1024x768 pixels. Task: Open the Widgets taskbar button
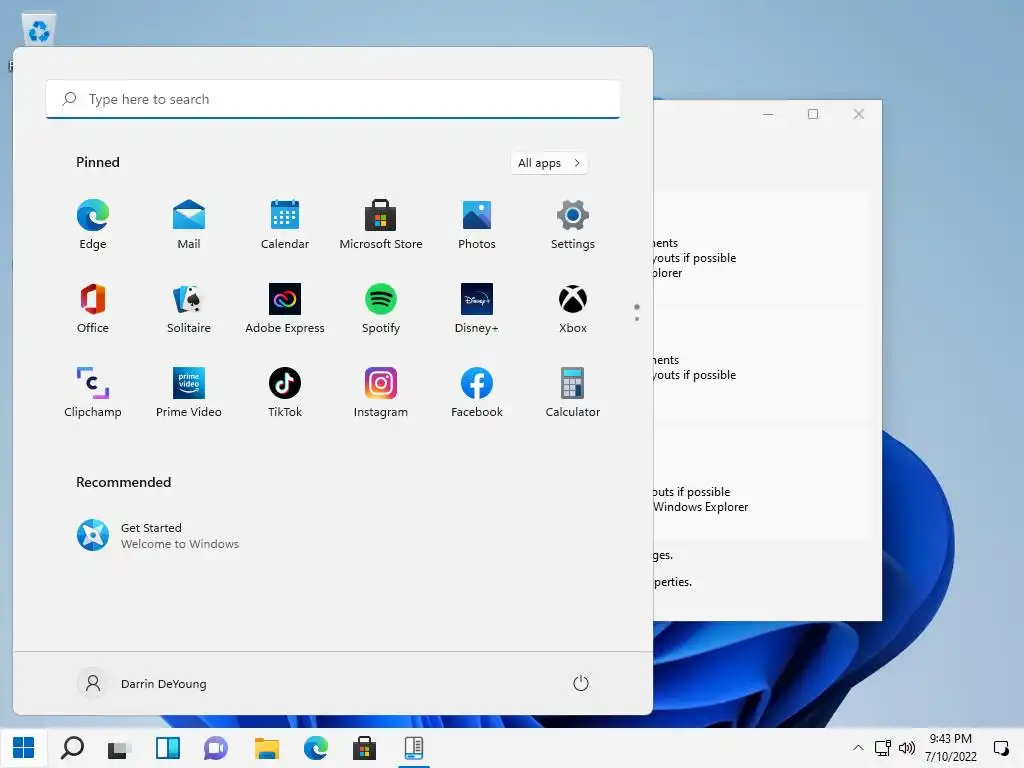tap(168, 748)
